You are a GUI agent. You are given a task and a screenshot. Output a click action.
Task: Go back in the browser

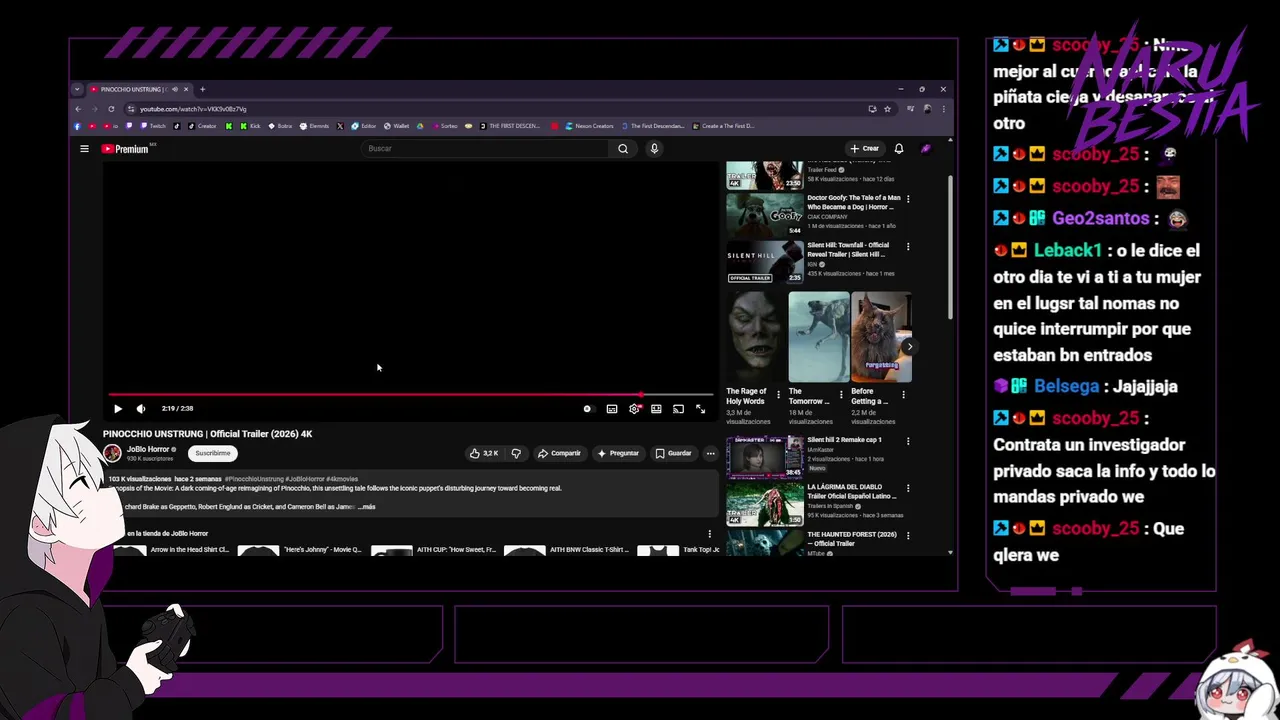(x=78, y=109)
